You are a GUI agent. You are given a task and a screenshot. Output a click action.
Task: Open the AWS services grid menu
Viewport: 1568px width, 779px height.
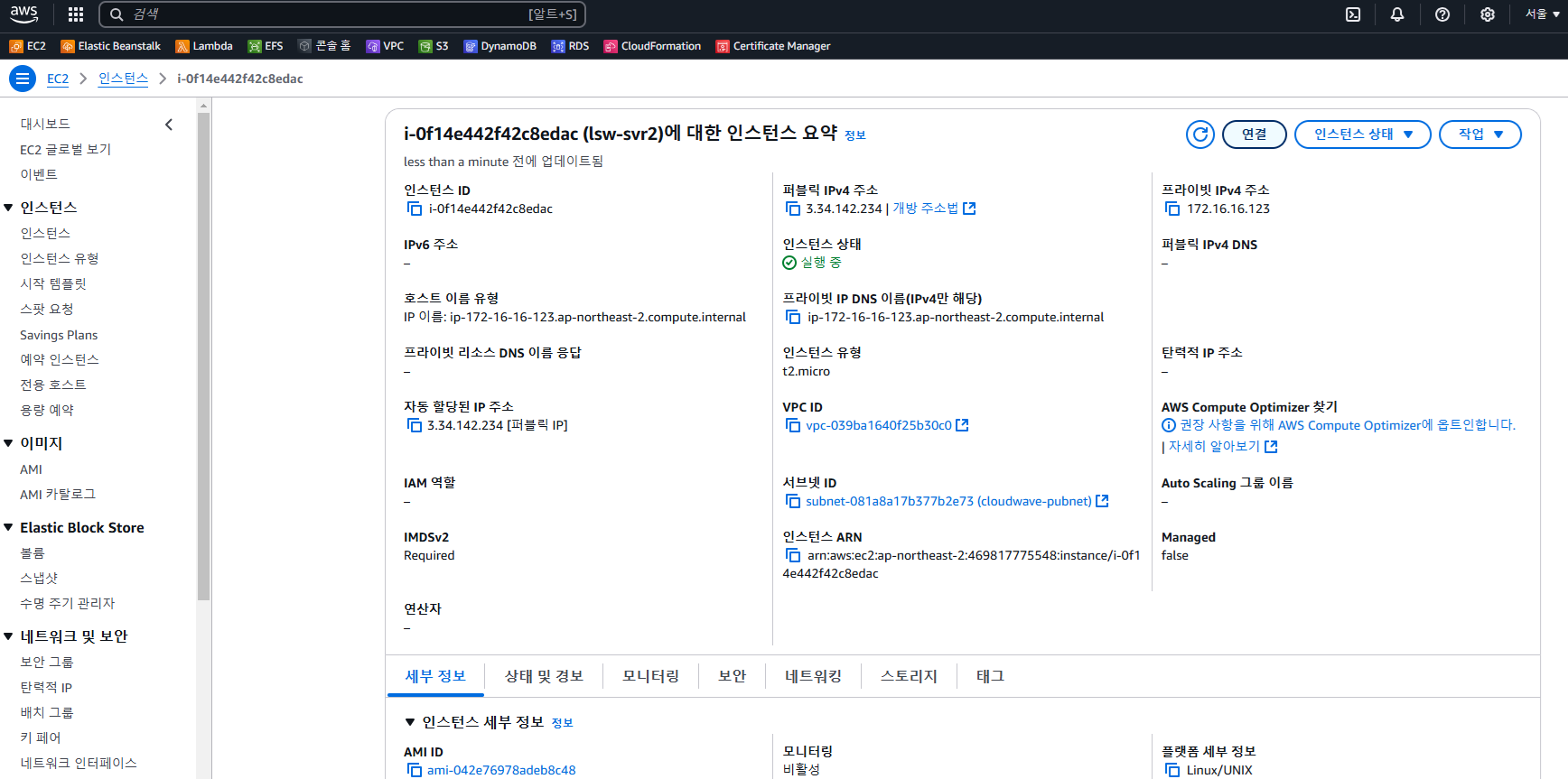click(x=76, y=14)
